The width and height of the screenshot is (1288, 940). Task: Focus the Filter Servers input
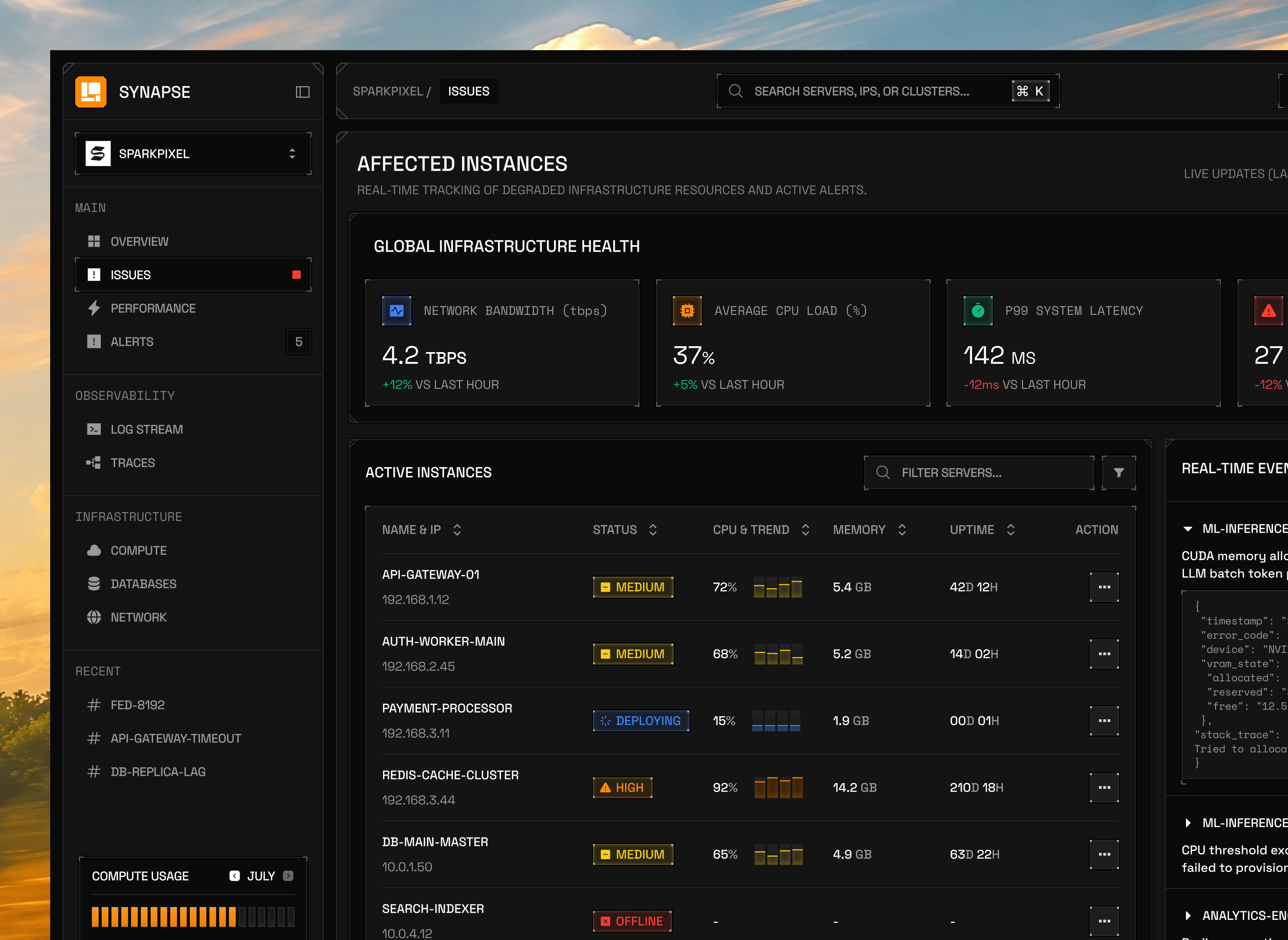(979, 472)
